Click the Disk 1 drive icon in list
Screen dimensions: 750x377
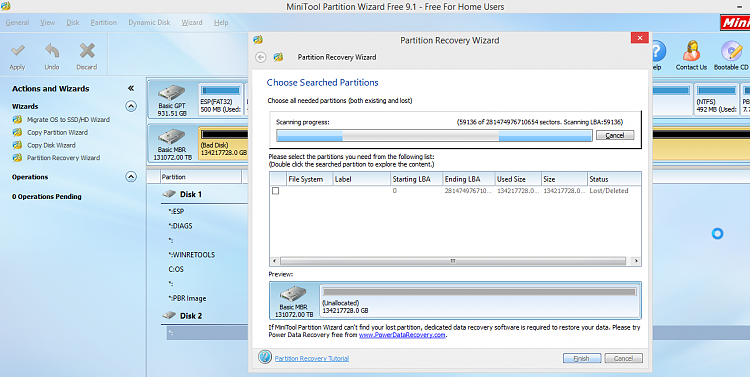coord(169,194)
